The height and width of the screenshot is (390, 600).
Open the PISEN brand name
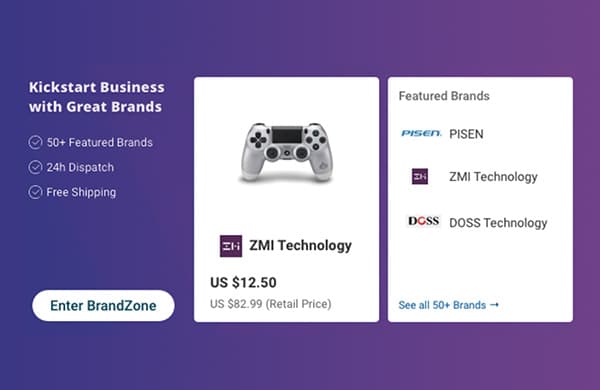click(466, 134)
